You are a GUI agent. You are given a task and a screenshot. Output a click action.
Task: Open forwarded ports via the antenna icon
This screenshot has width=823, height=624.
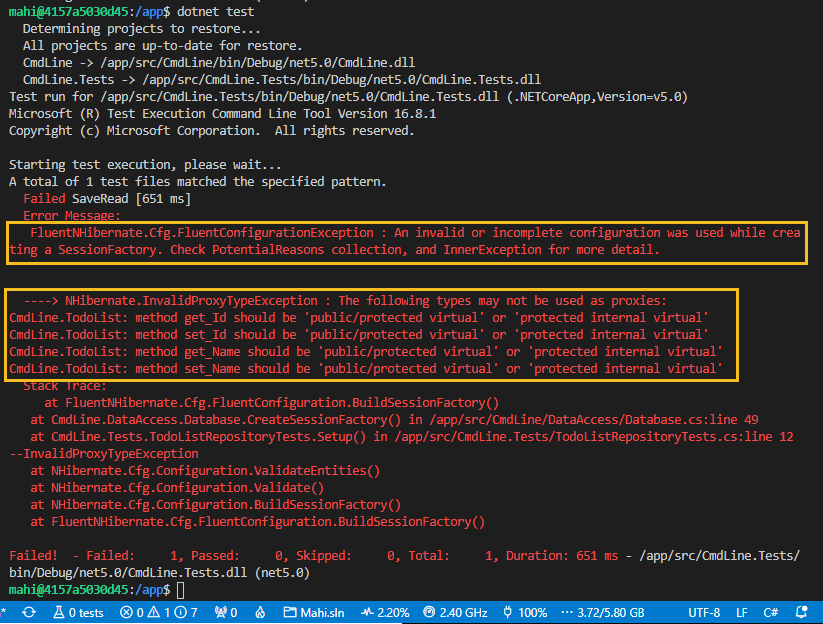point(223,612)
